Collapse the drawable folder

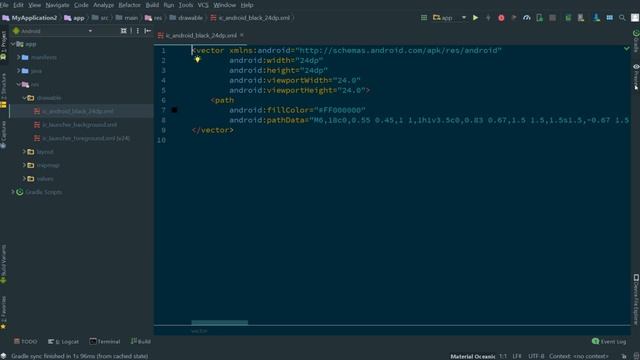(x=24, y=98)
